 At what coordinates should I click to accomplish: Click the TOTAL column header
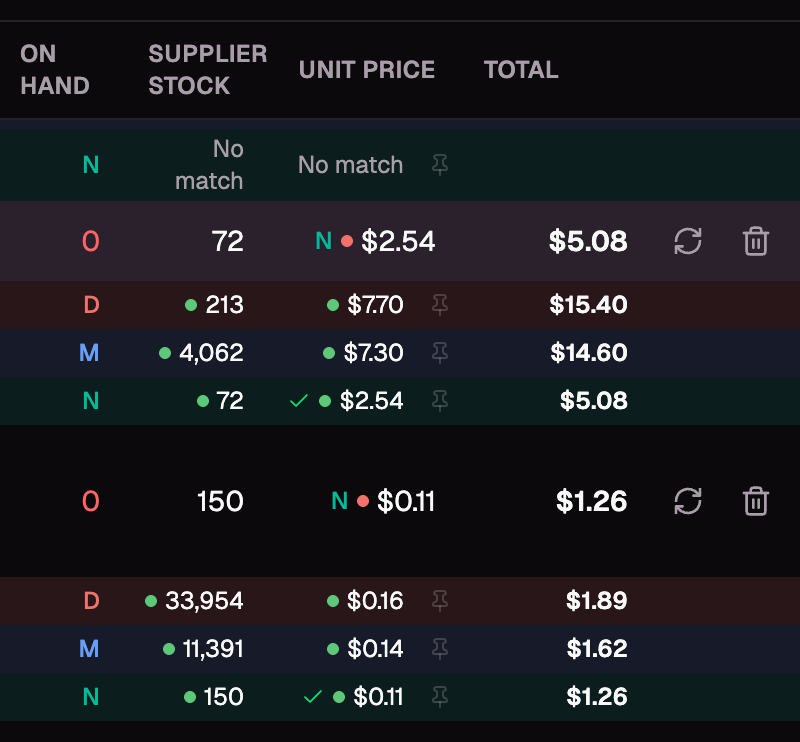520,70
